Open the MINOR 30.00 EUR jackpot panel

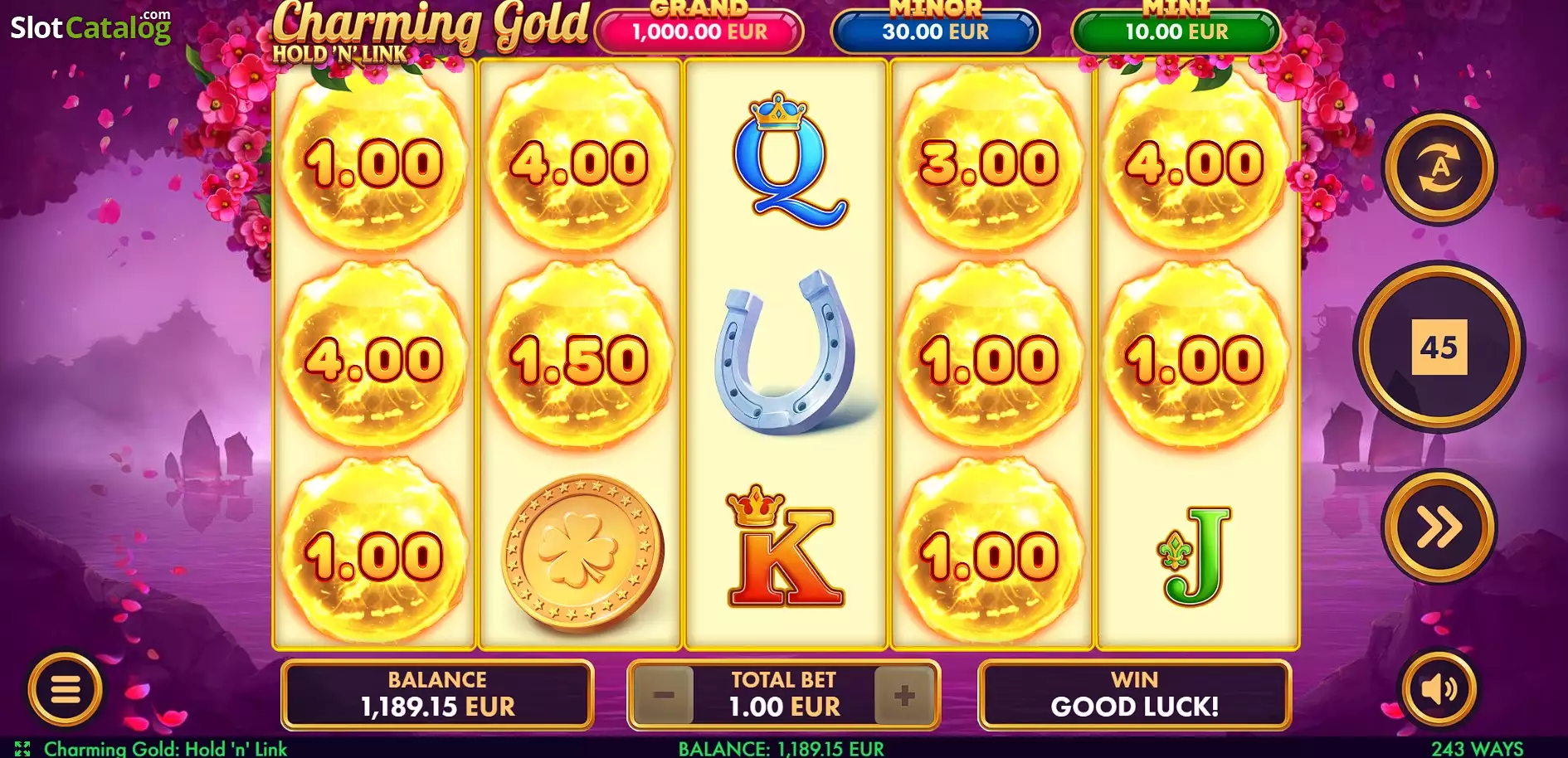click(936, 30)
